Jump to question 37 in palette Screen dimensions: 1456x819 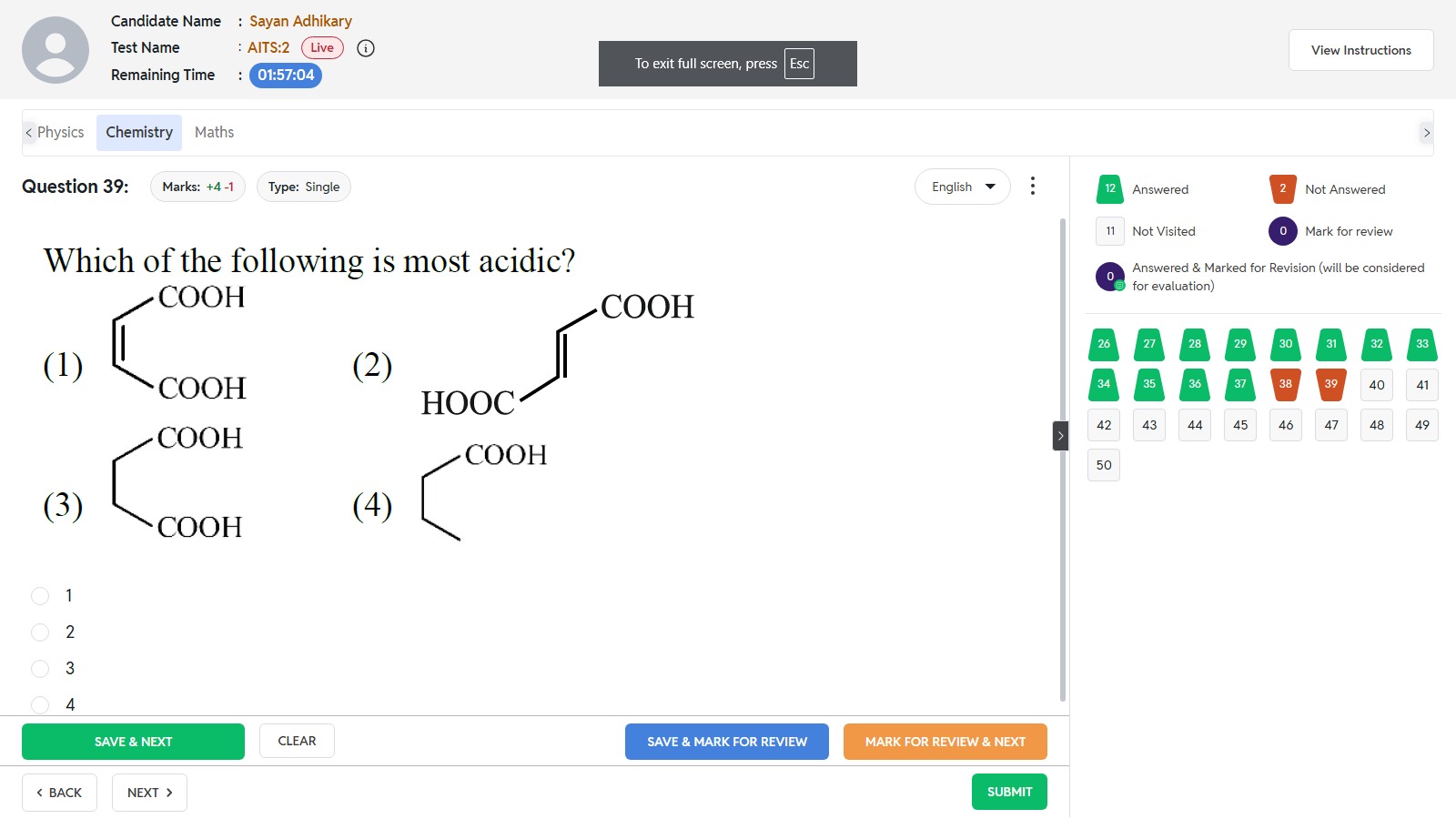point(1240,384)
